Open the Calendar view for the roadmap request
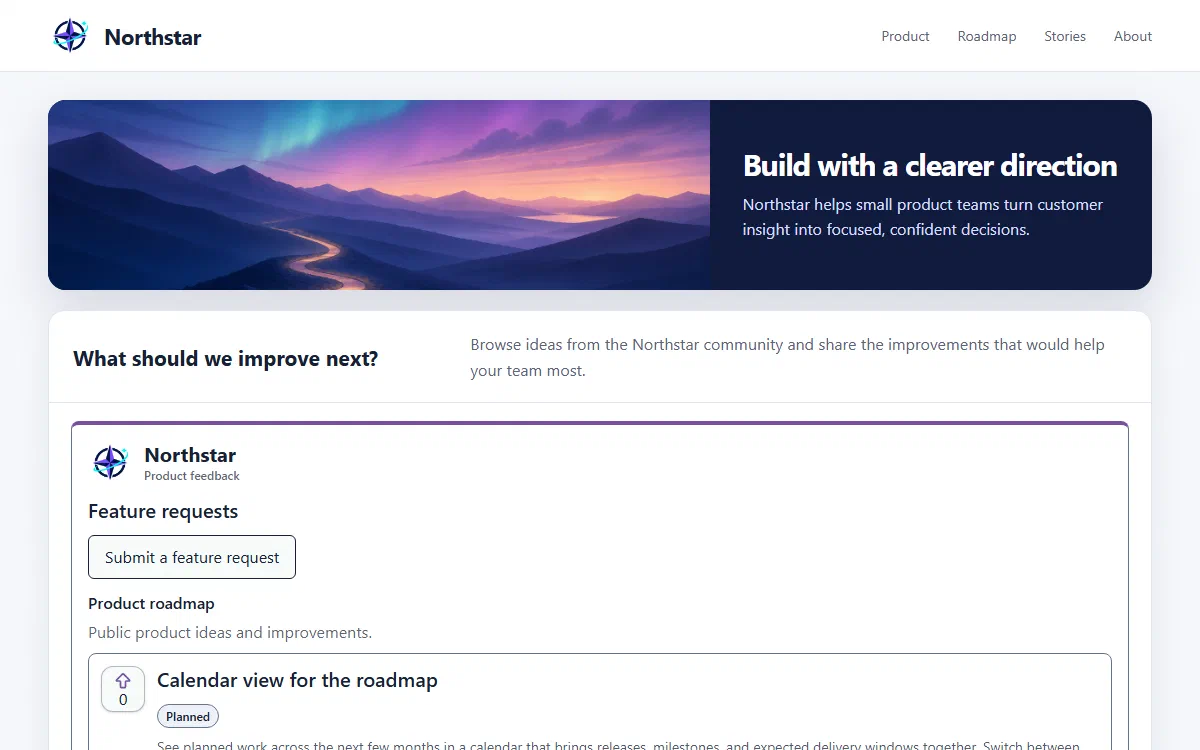 [297, 681]
